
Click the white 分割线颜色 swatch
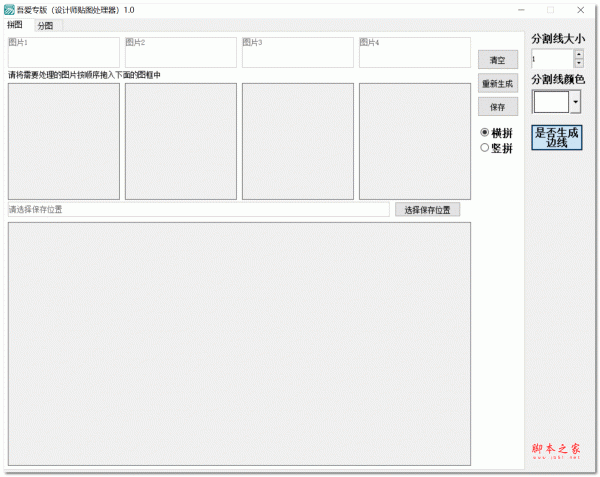pos(551,102)
